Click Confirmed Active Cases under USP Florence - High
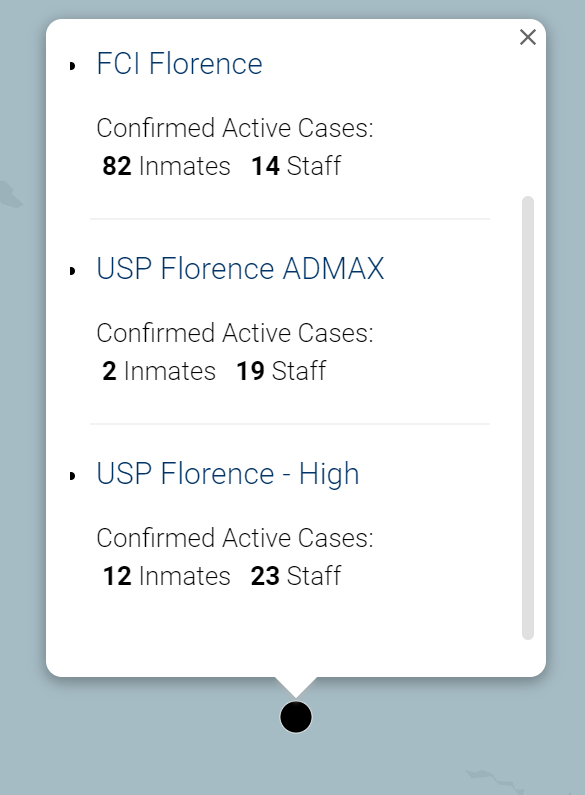The width and height of the screenshot is (585, 795). pos(235,538)
